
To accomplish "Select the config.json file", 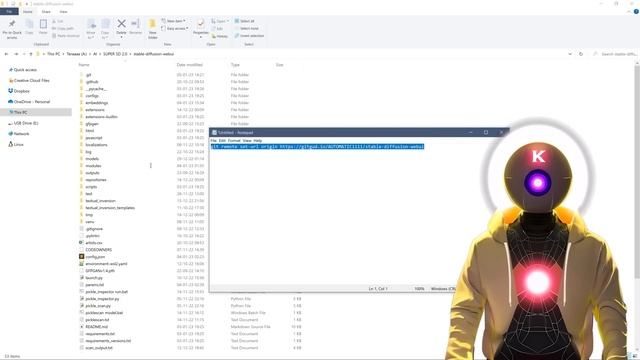I will click(95, 257).
